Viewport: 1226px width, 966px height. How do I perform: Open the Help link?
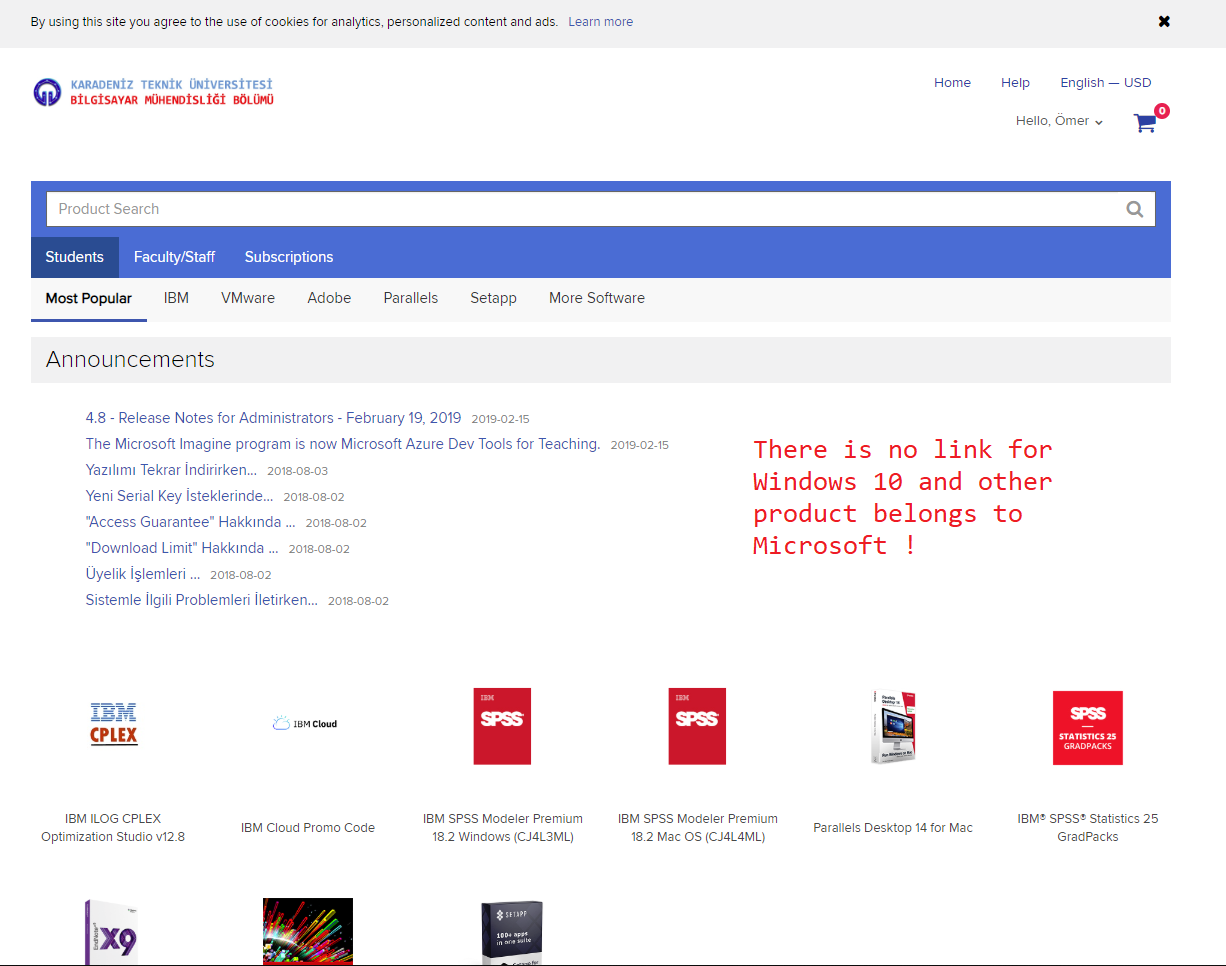coord(1015,83)
